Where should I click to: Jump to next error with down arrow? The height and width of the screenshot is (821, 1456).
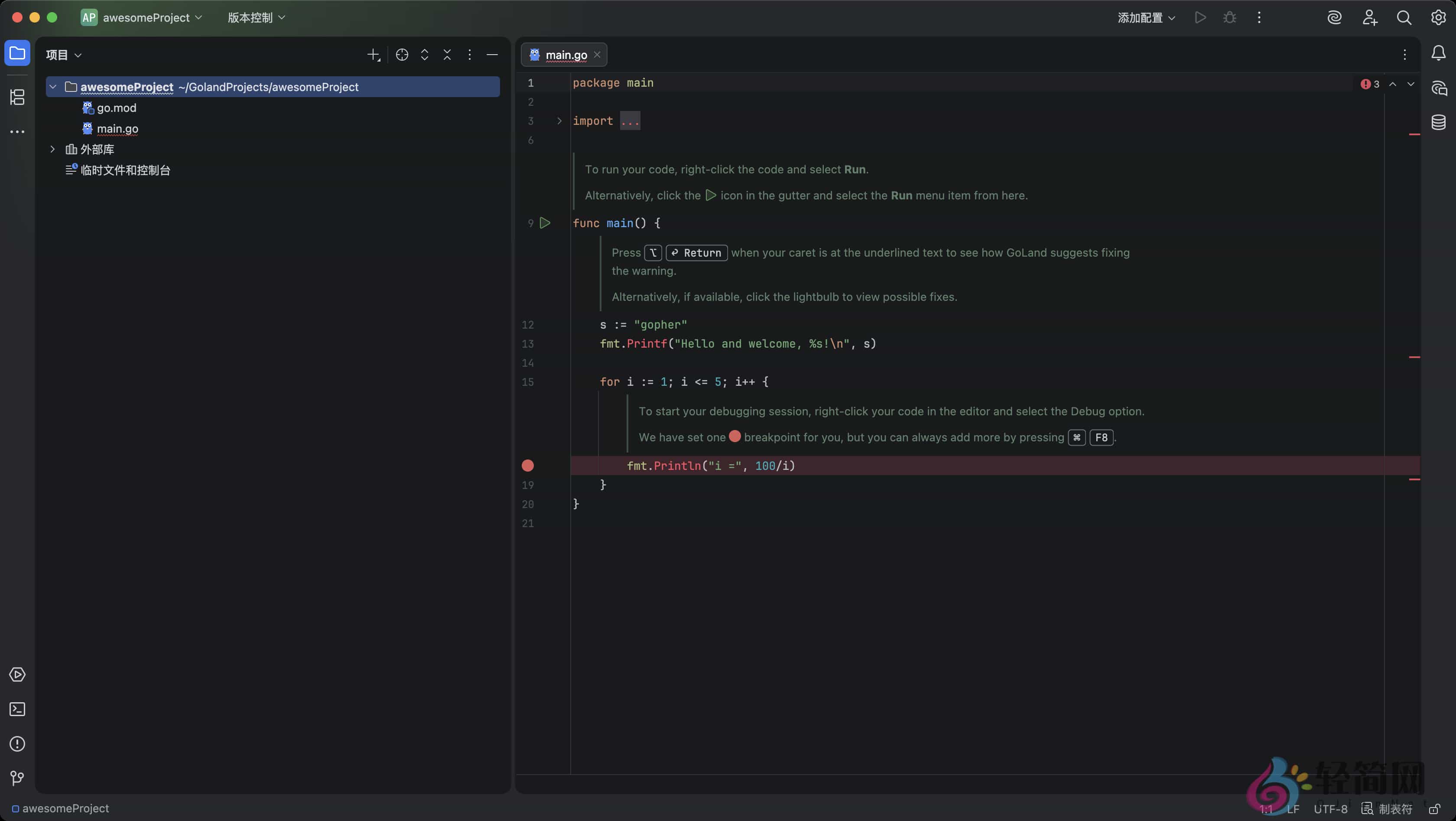[x=1411, y=84]
